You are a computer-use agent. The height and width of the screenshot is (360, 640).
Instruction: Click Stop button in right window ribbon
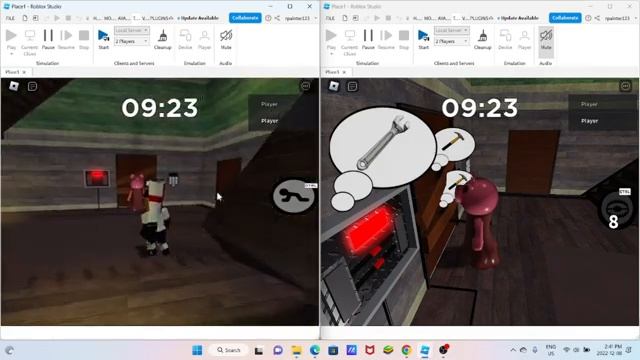pos(404,39)
